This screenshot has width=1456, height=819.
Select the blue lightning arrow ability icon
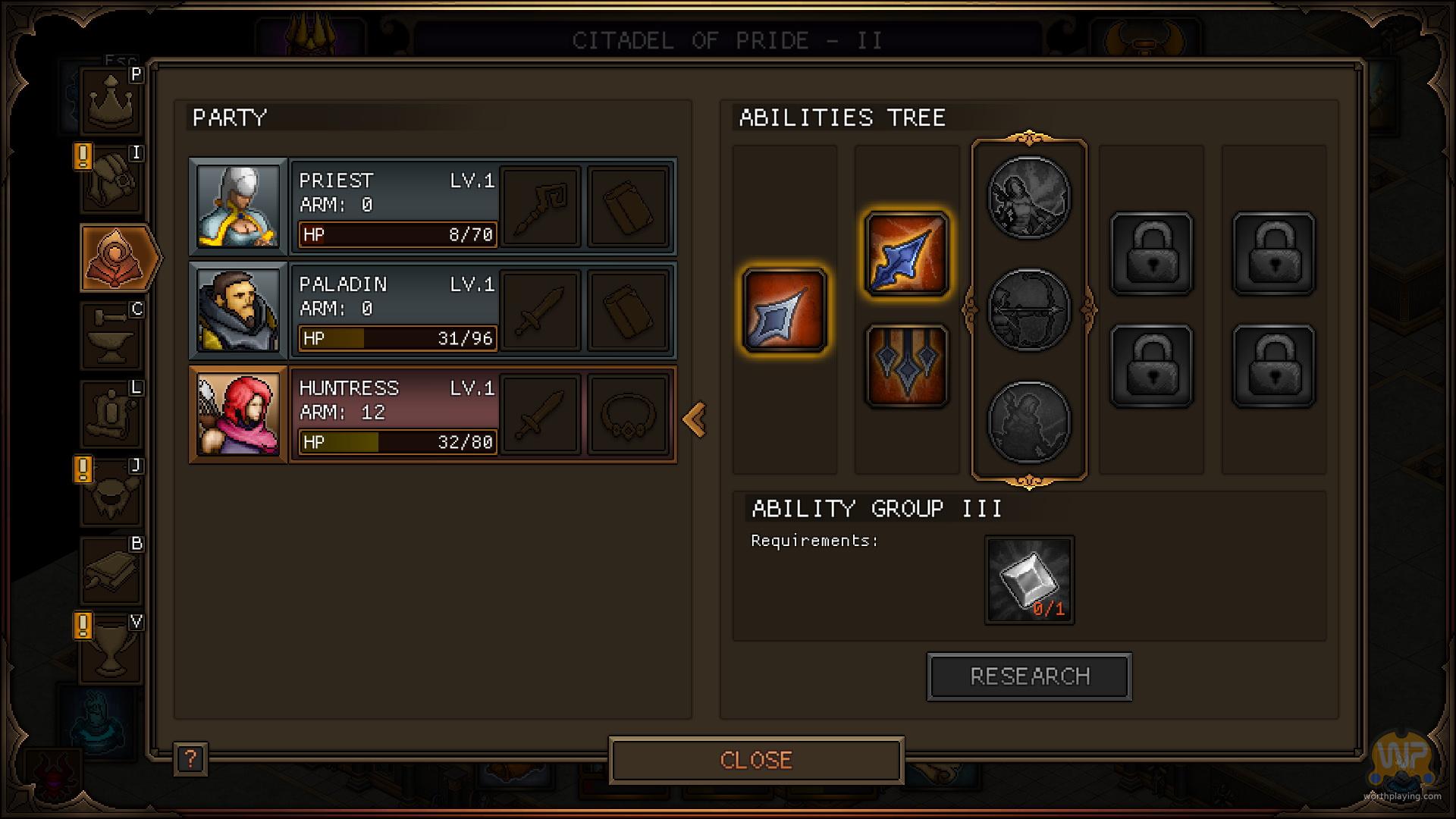(906, 253)
